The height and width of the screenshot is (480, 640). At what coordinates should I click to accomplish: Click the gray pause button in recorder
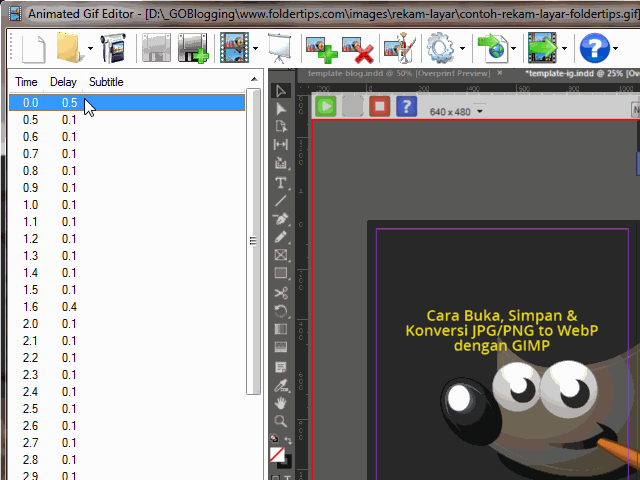point(353,107)
